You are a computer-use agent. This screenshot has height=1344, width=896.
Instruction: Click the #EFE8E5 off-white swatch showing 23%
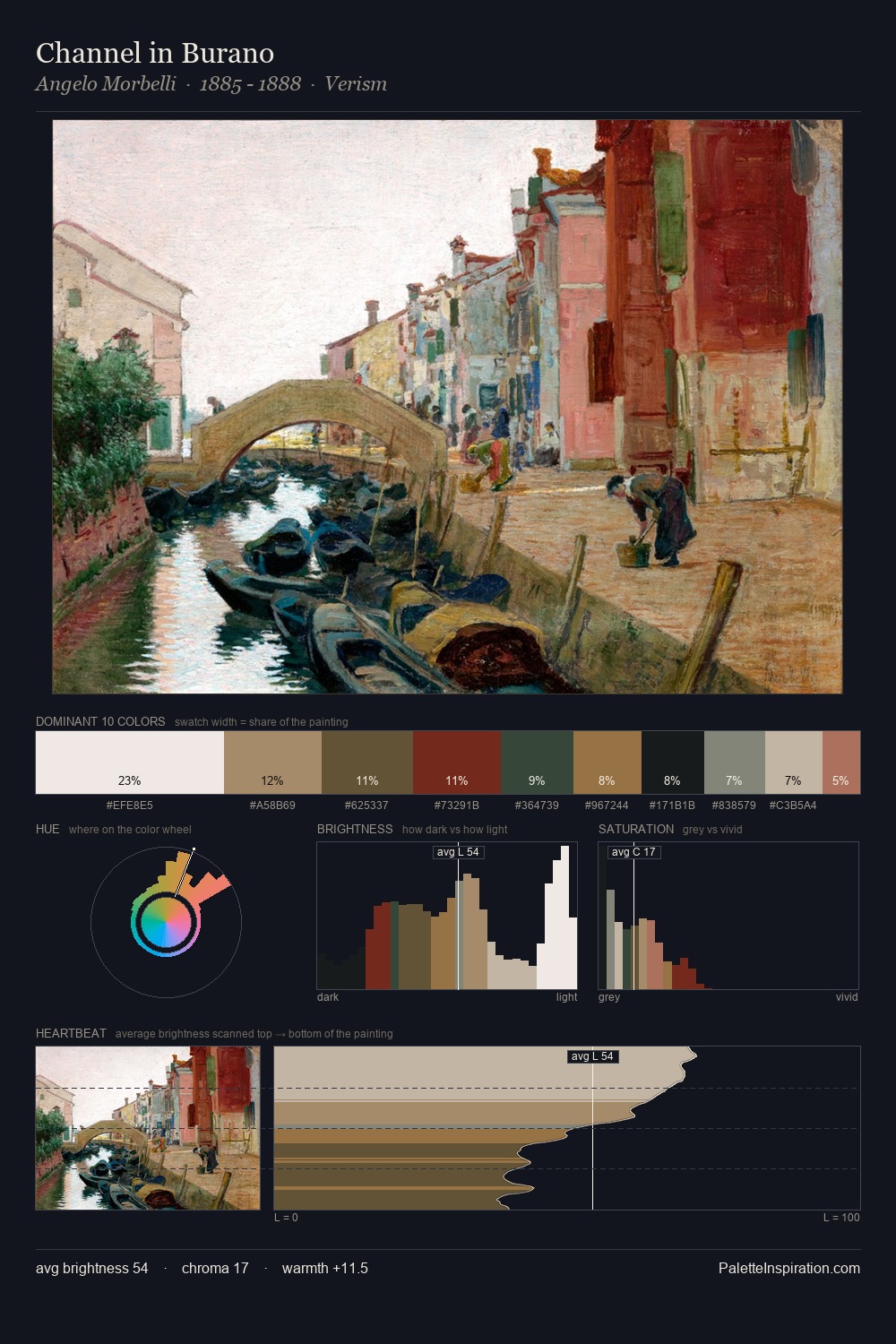click(130, 762)
